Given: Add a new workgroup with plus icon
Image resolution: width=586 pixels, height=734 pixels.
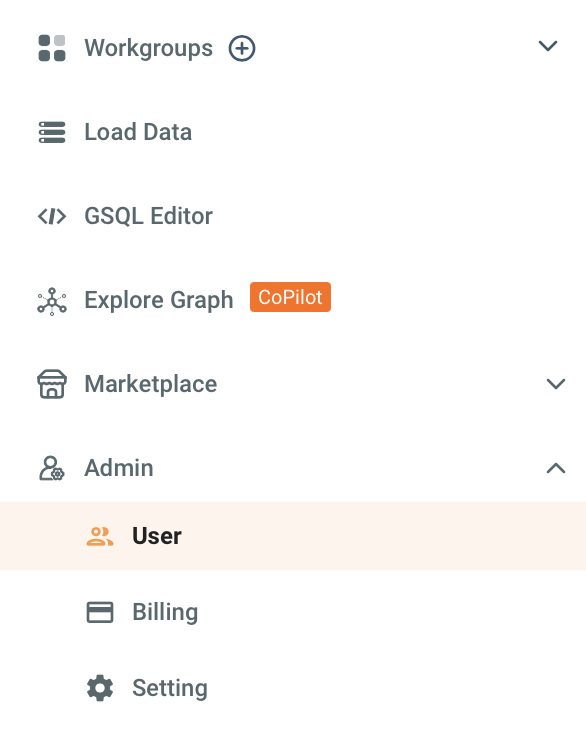Looking at the screenshot, I should pos(242,48).
